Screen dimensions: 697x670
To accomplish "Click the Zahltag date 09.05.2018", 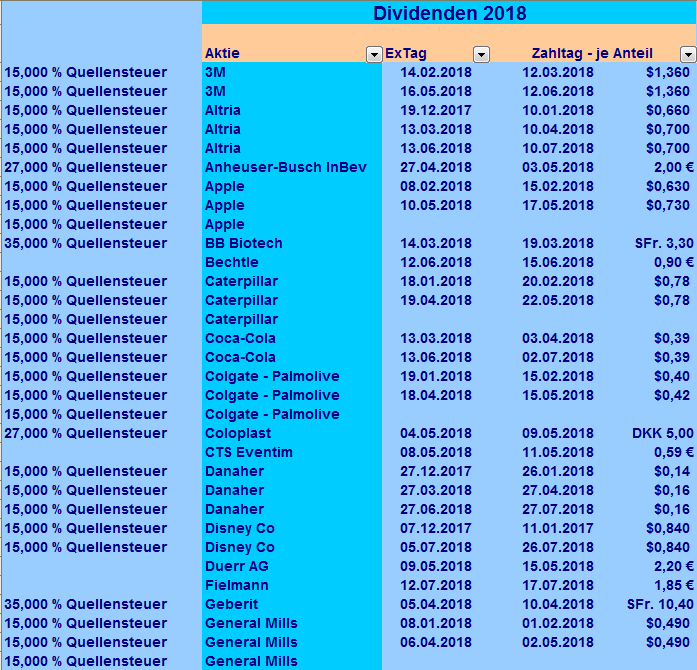I will [558, 433].
